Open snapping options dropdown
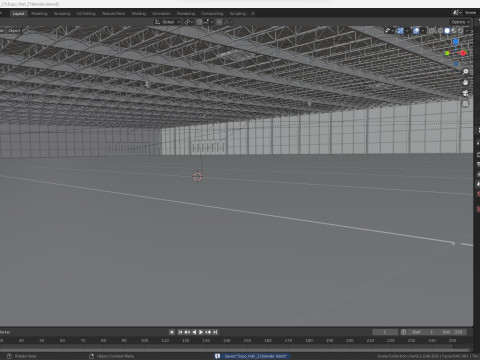 (208, 22)
